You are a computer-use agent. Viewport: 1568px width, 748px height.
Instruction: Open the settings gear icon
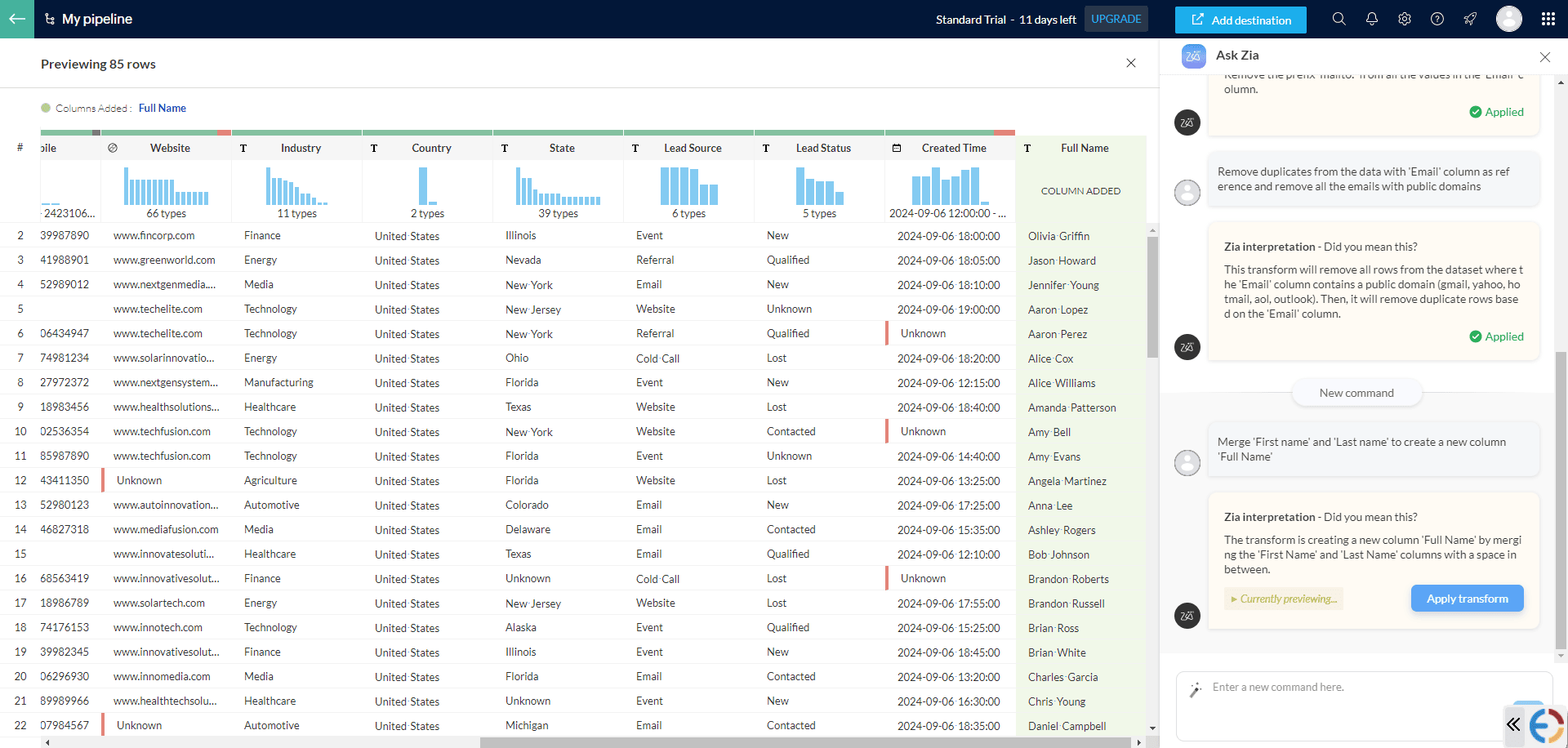[1404, 19]
